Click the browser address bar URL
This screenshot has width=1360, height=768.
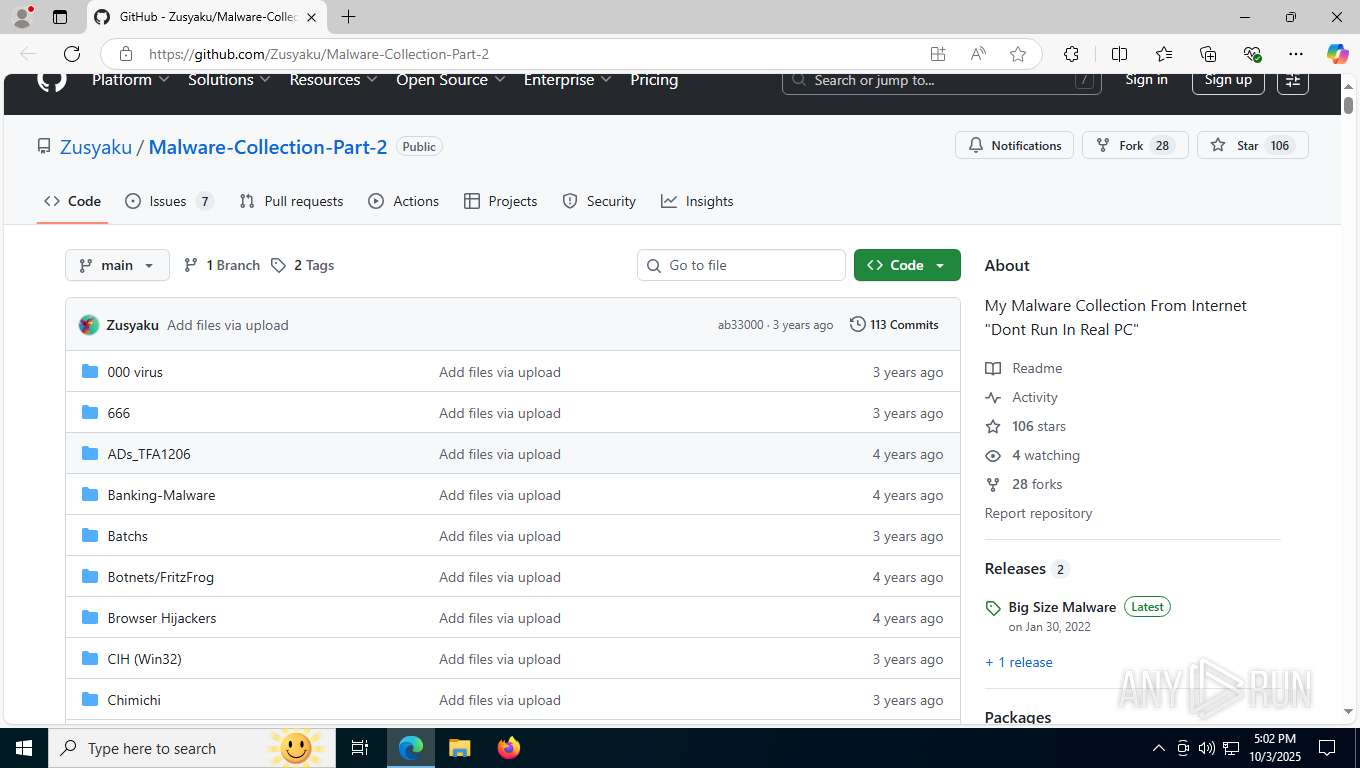pos(319,54)
